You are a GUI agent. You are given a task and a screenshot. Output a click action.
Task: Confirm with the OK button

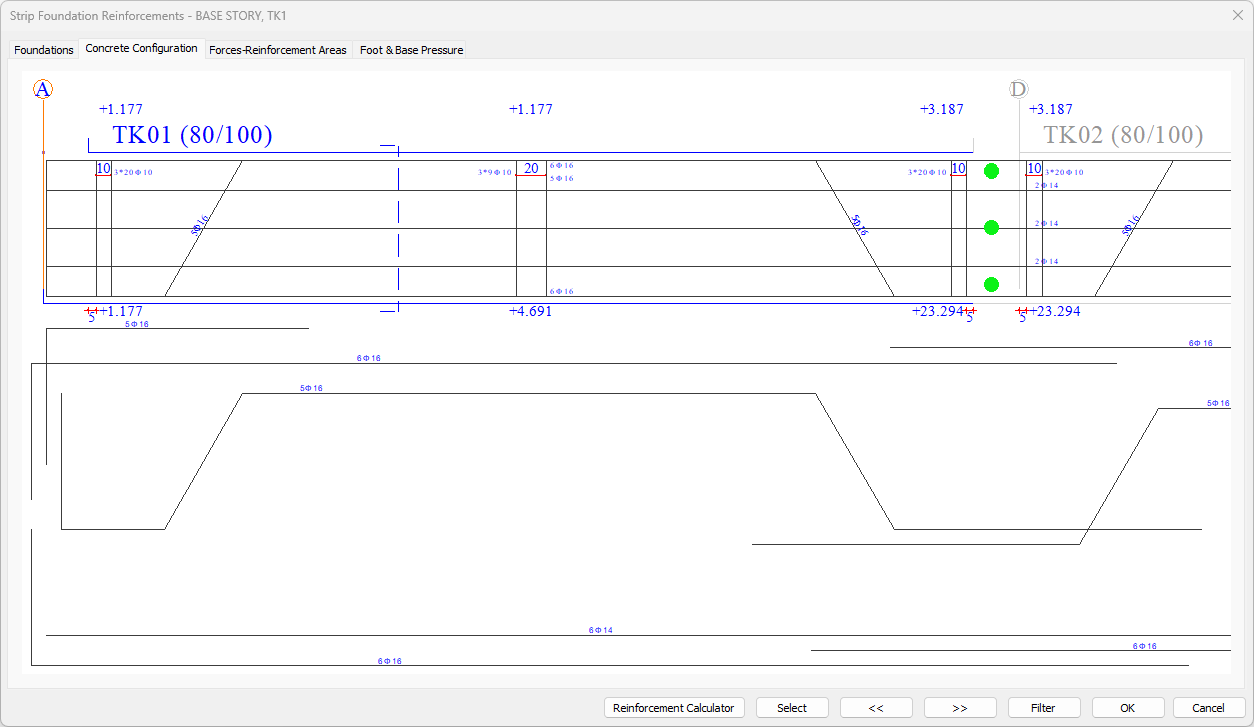(x=1128, y=708)
